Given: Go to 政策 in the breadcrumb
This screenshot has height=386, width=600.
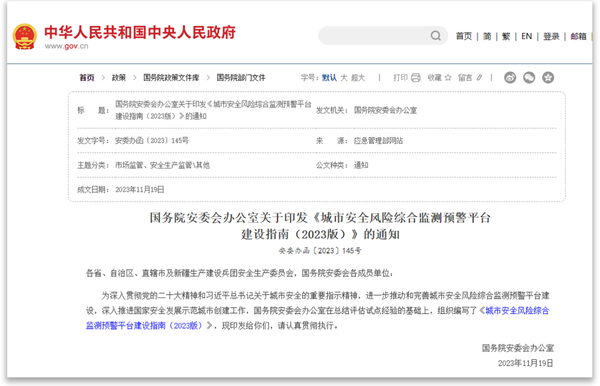Looking at the screenshot, I should point(119,78).
